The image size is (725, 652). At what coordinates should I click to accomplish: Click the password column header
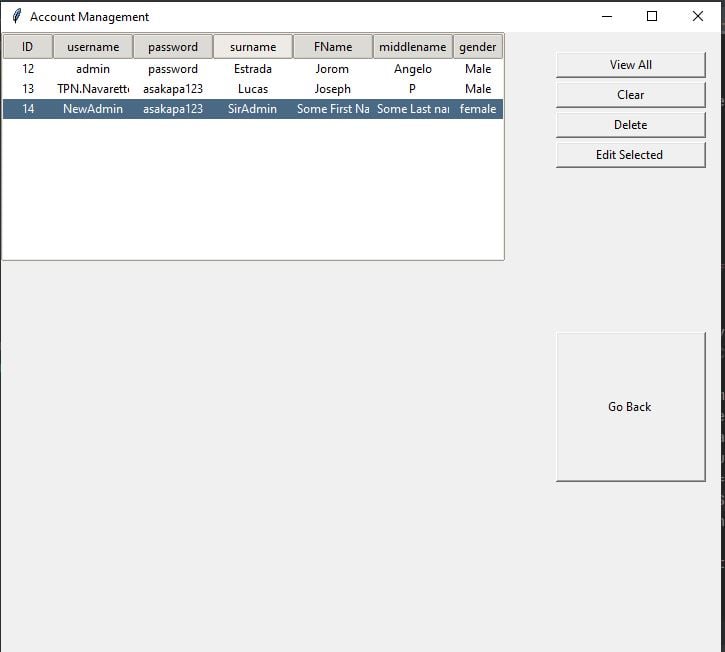click(x=173, y=47)
